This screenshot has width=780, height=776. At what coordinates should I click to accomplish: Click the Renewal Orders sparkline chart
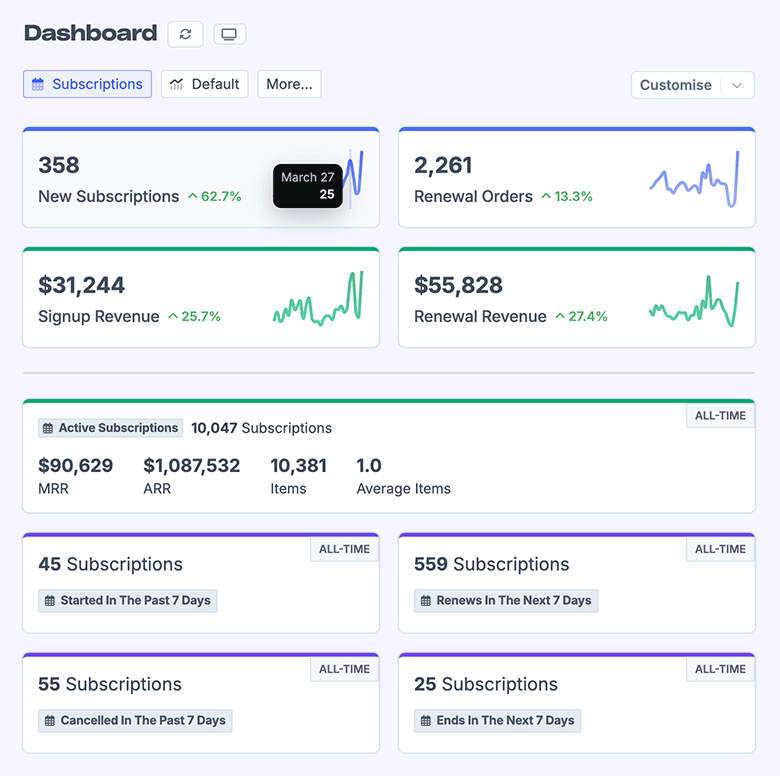(694, 180)
